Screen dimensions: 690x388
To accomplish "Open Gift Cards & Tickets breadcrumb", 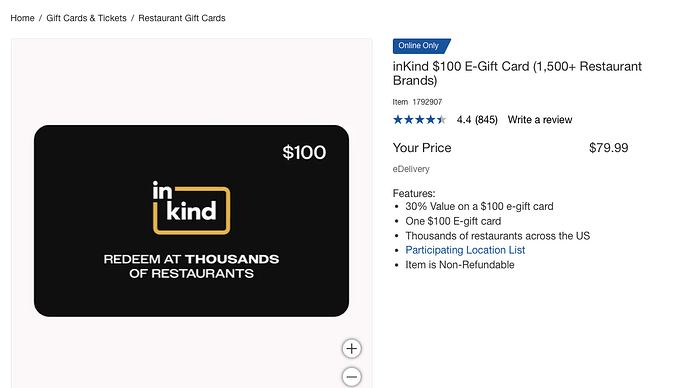I will [86, 18].
